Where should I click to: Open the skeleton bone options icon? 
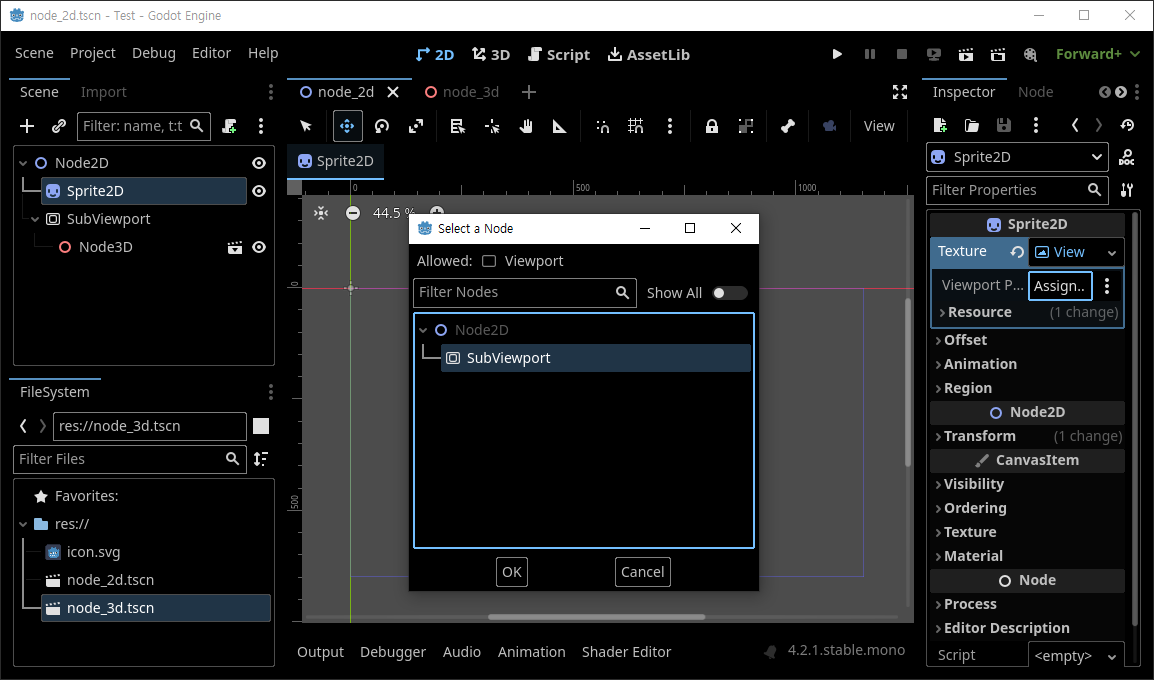click(787, 126)
